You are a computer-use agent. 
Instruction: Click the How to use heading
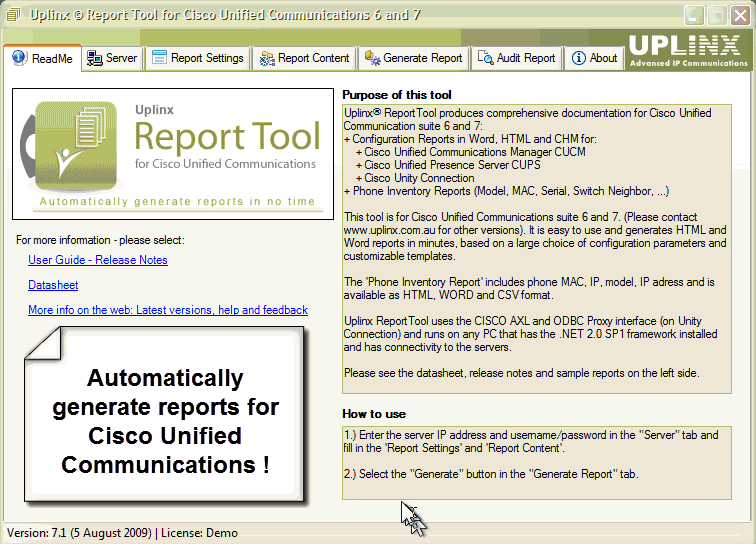point(374,414)
